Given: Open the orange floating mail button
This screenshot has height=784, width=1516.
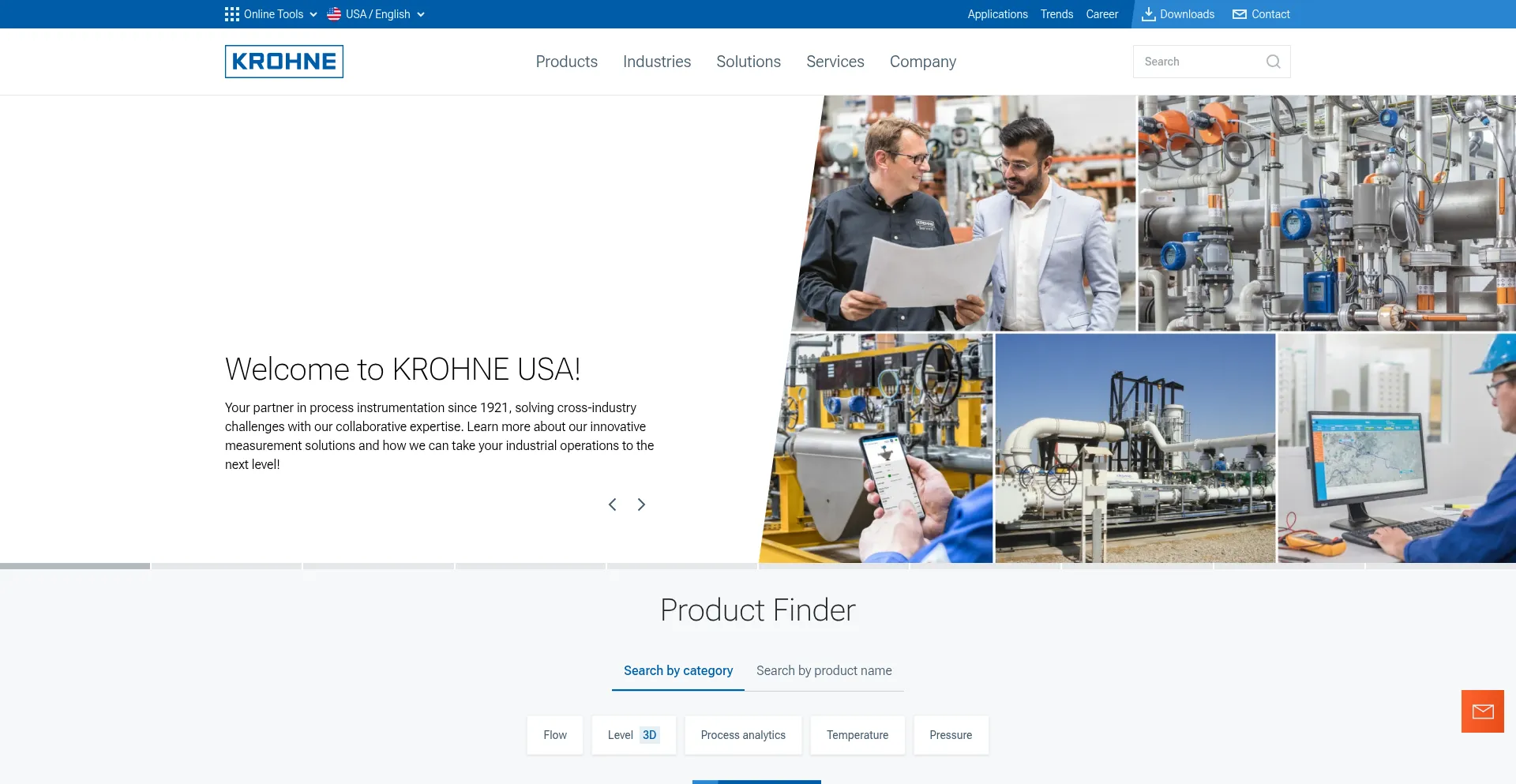Looking at the screenshot, I should point(1483,711).
